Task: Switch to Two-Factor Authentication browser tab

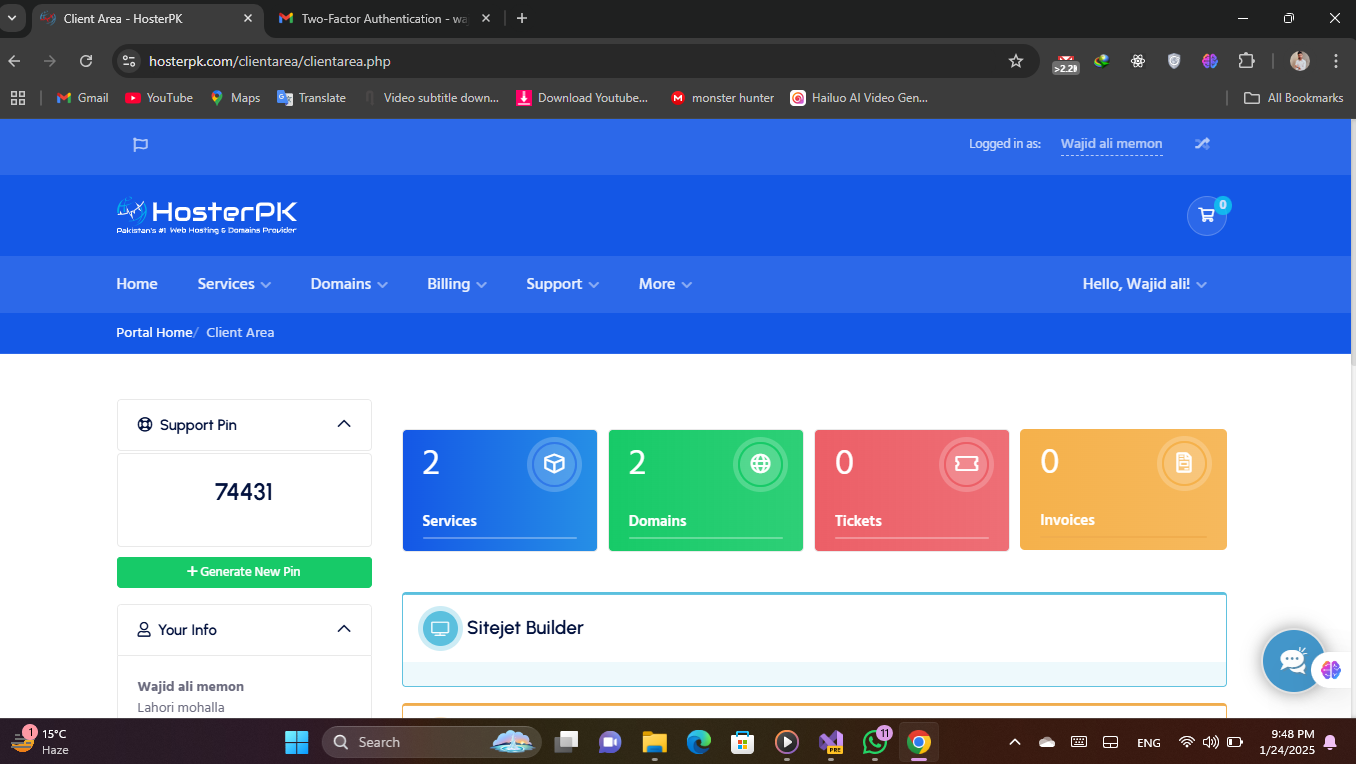Action: coord(384,18)
